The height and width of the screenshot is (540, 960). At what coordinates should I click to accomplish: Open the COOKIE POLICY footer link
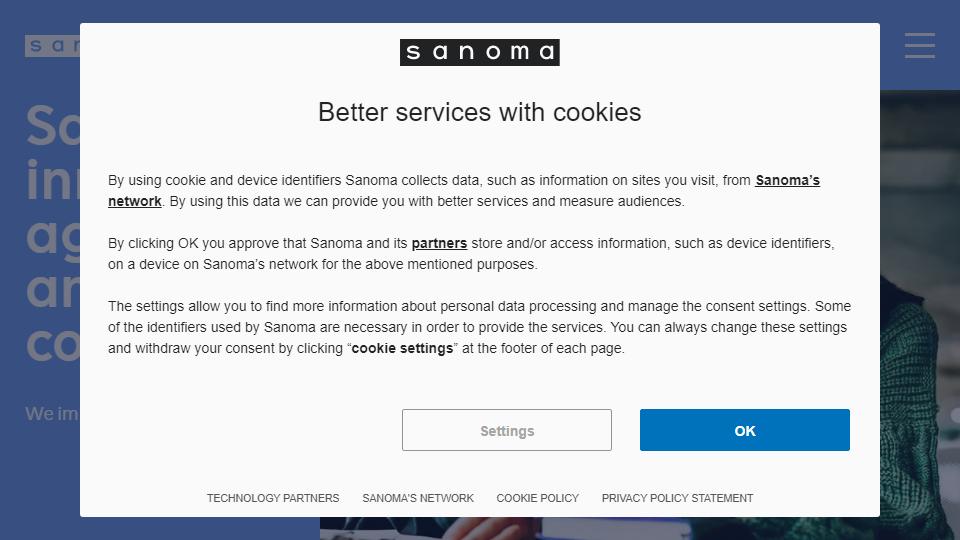click(x=537, y=498)
